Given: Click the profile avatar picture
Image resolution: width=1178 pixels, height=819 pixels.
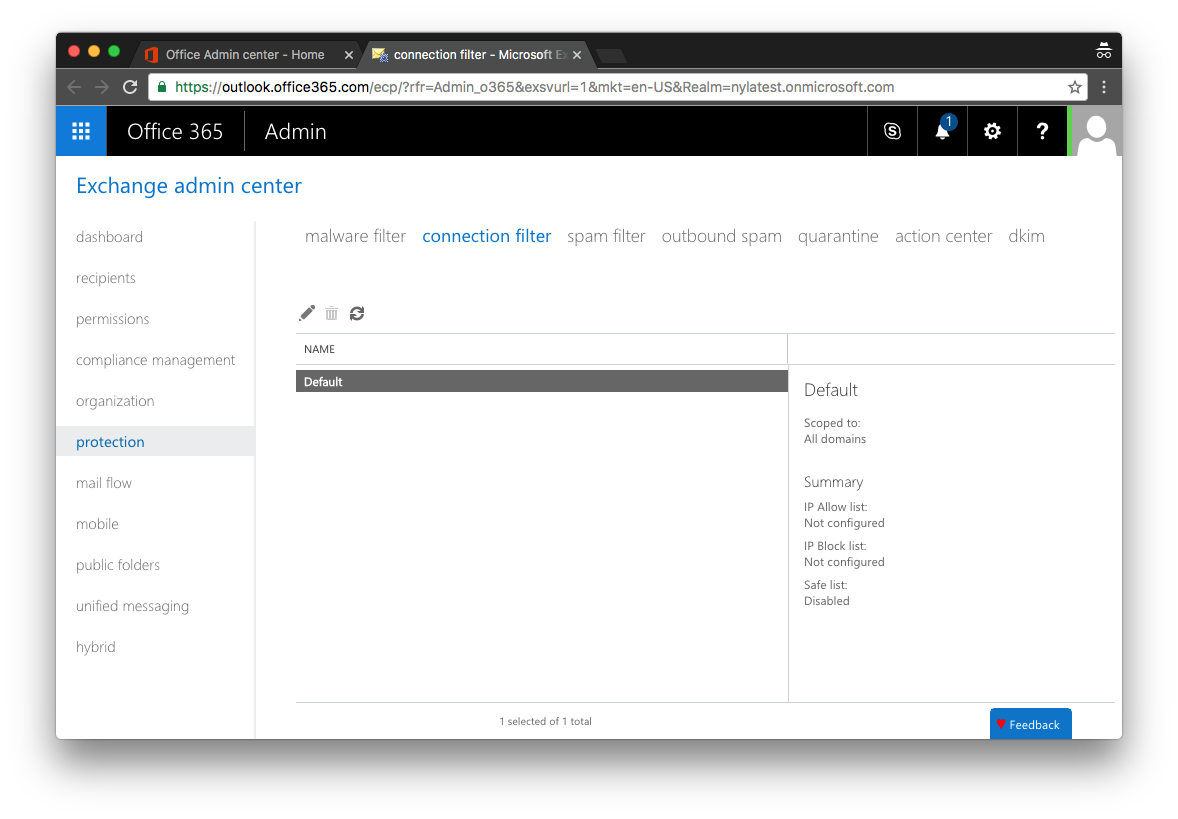Looking at the screenshot, I should 1095,131.
